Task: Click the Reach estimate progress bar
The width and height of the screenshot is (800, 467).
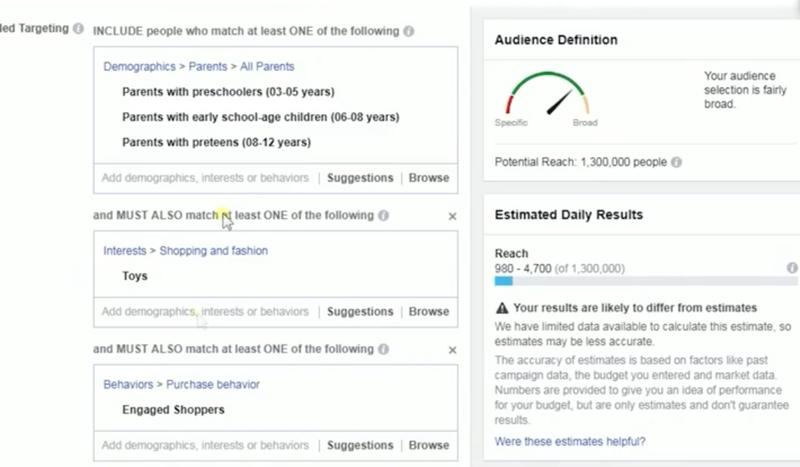Action: coord(640,282)
